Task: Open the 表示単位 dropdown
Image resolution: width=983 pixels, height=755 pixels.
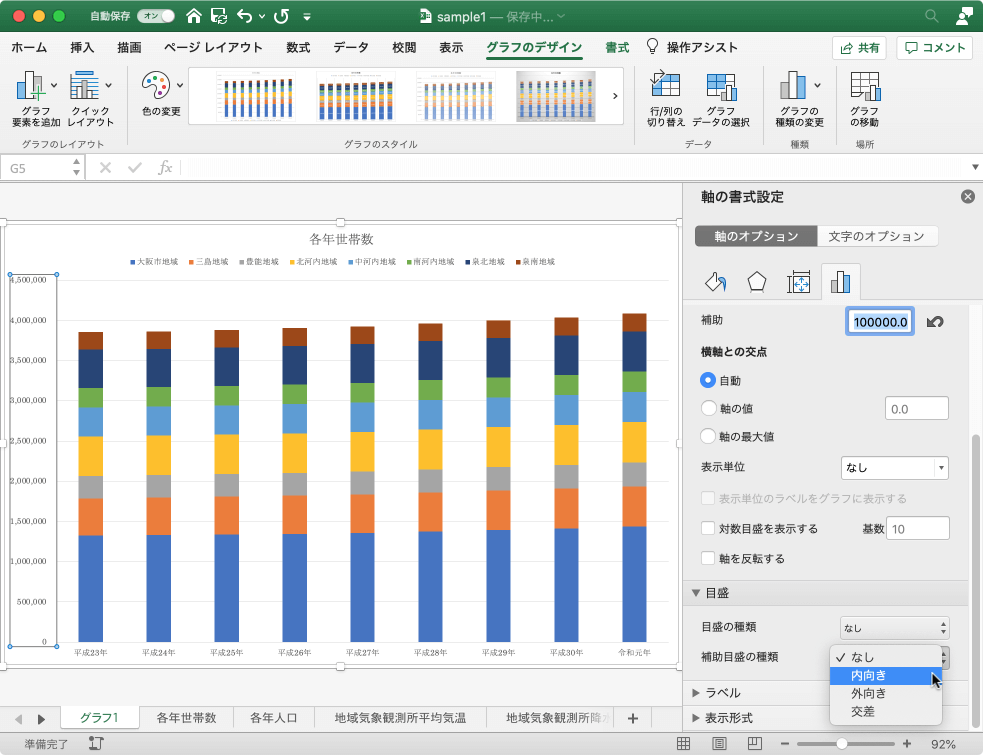Action: pos(894,467)
